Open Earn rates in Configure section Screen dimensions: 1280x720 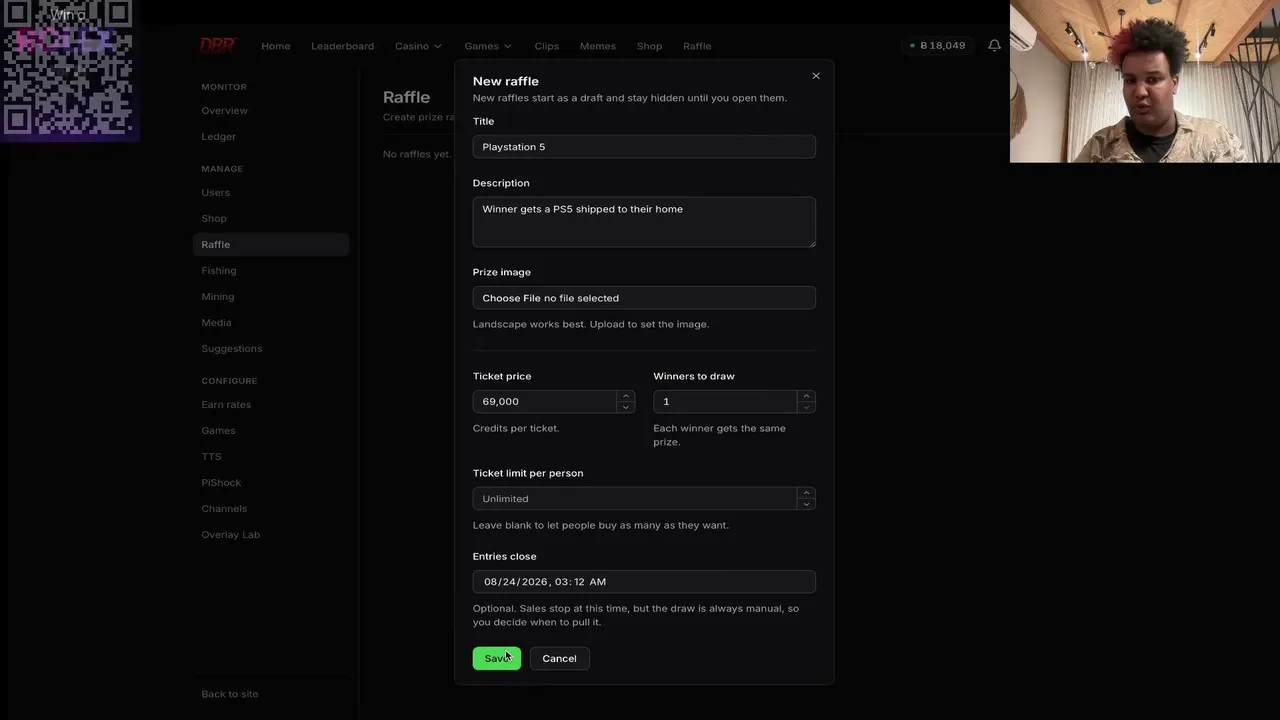226,405
